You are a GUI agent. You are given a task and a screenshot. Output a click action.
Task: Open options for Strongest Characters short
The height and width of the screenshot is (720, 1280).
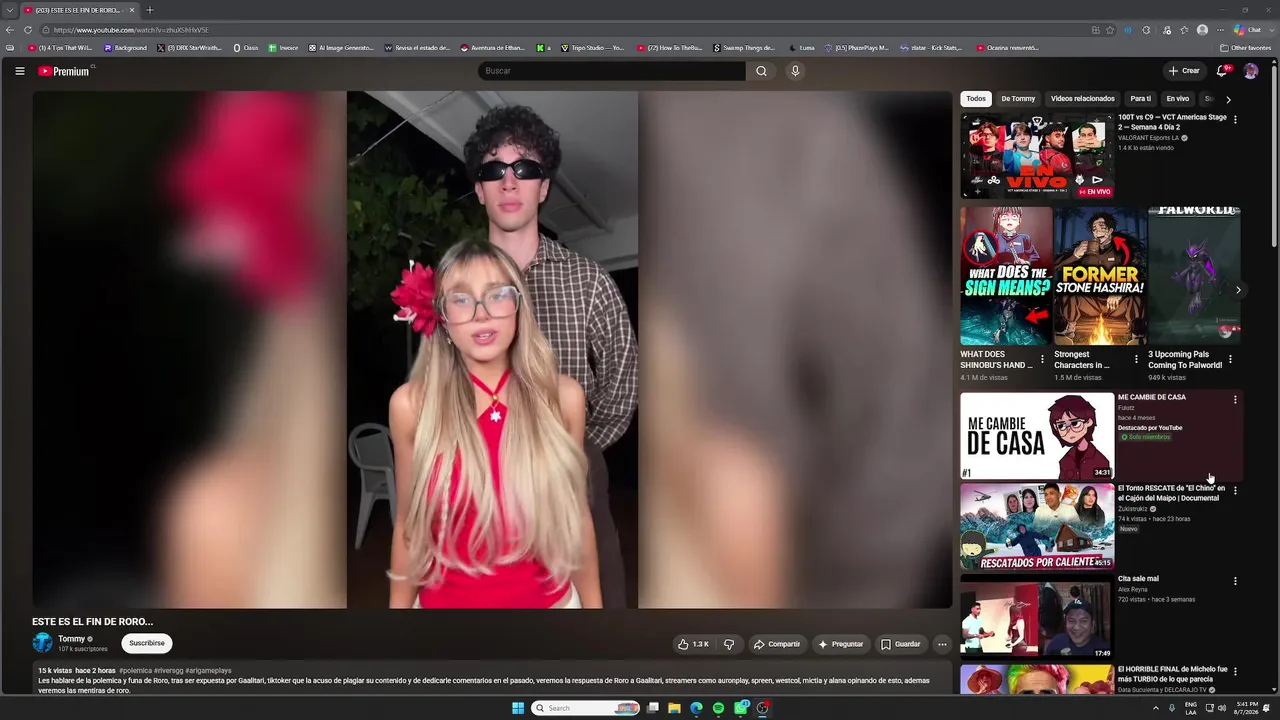coord(1136,359)
